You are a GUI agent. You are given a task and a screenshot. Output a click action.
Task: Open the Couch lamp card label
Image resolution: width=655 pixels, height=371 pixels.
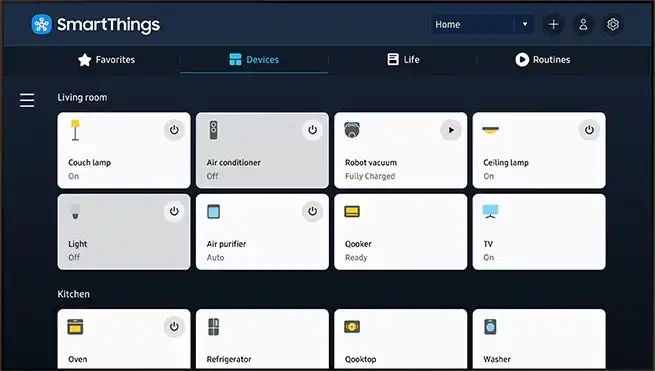click(x=89, y=163)
